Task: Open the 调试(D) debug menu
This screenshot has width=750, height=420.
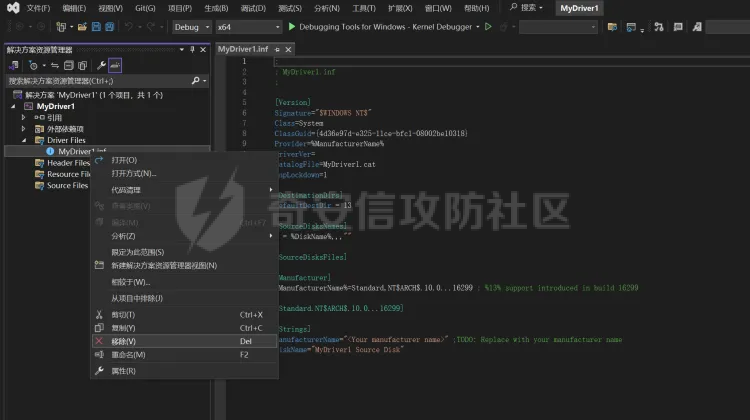Action: tap(253, 8)
